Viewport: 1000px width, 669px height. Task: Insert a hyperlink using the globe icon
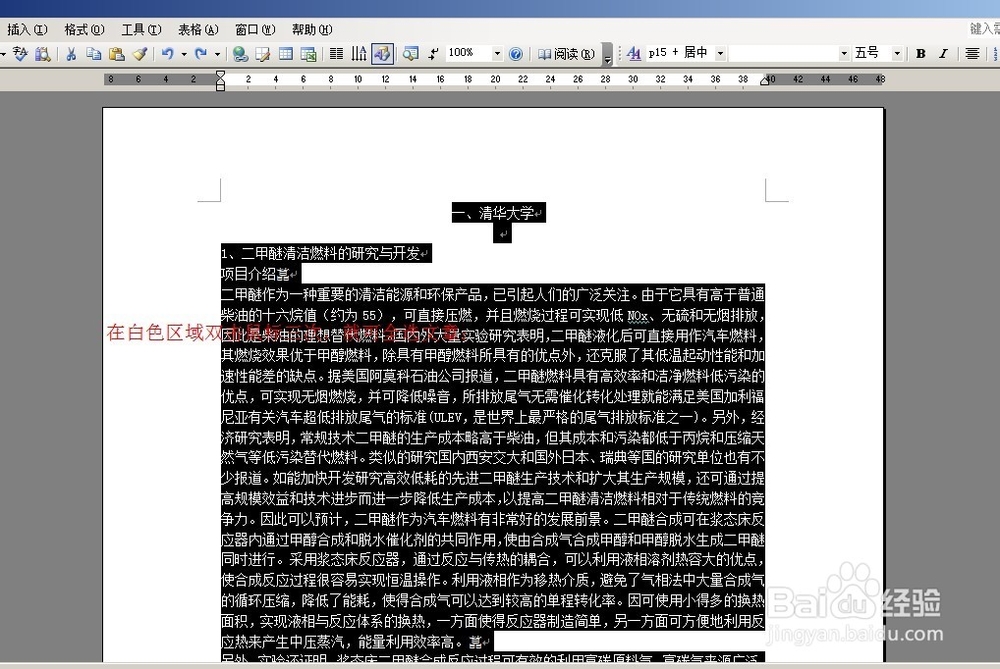coord(240,53)
